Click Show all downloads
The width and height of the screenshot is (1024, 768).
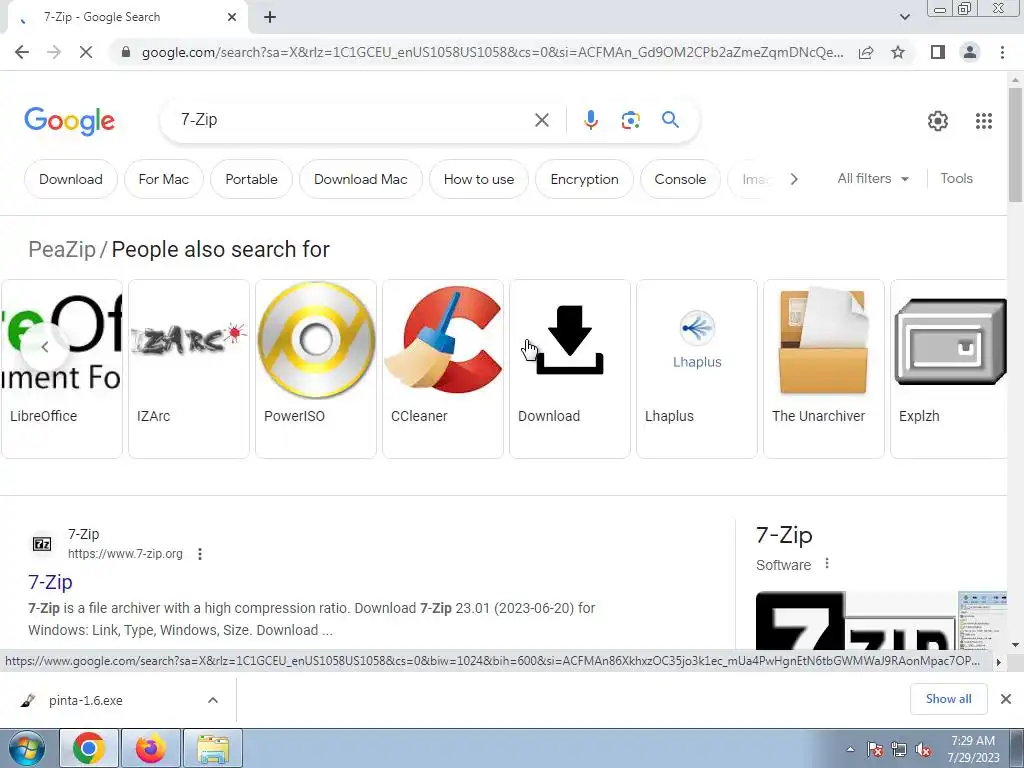click(x=948, y=699)
